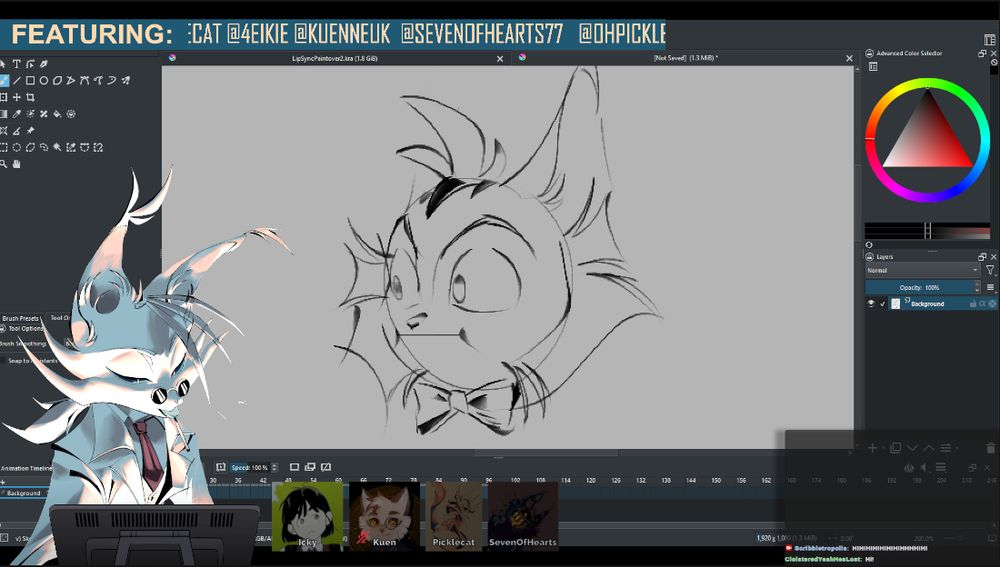Image resolution: width=1000 pixels, height=567 pixels.
Task: Select the Gradient tool
Action: coord(4,114)
